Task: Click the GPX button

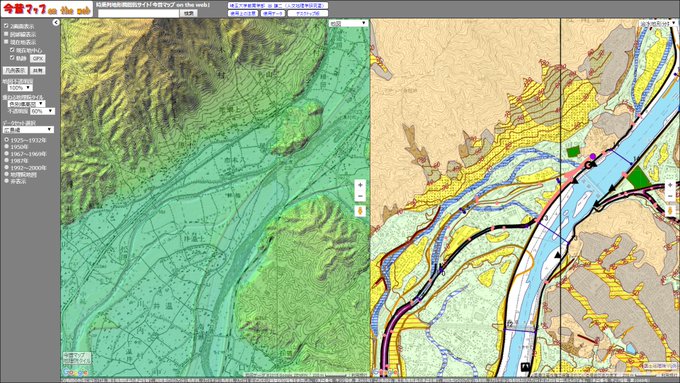Action: [38, 58]
